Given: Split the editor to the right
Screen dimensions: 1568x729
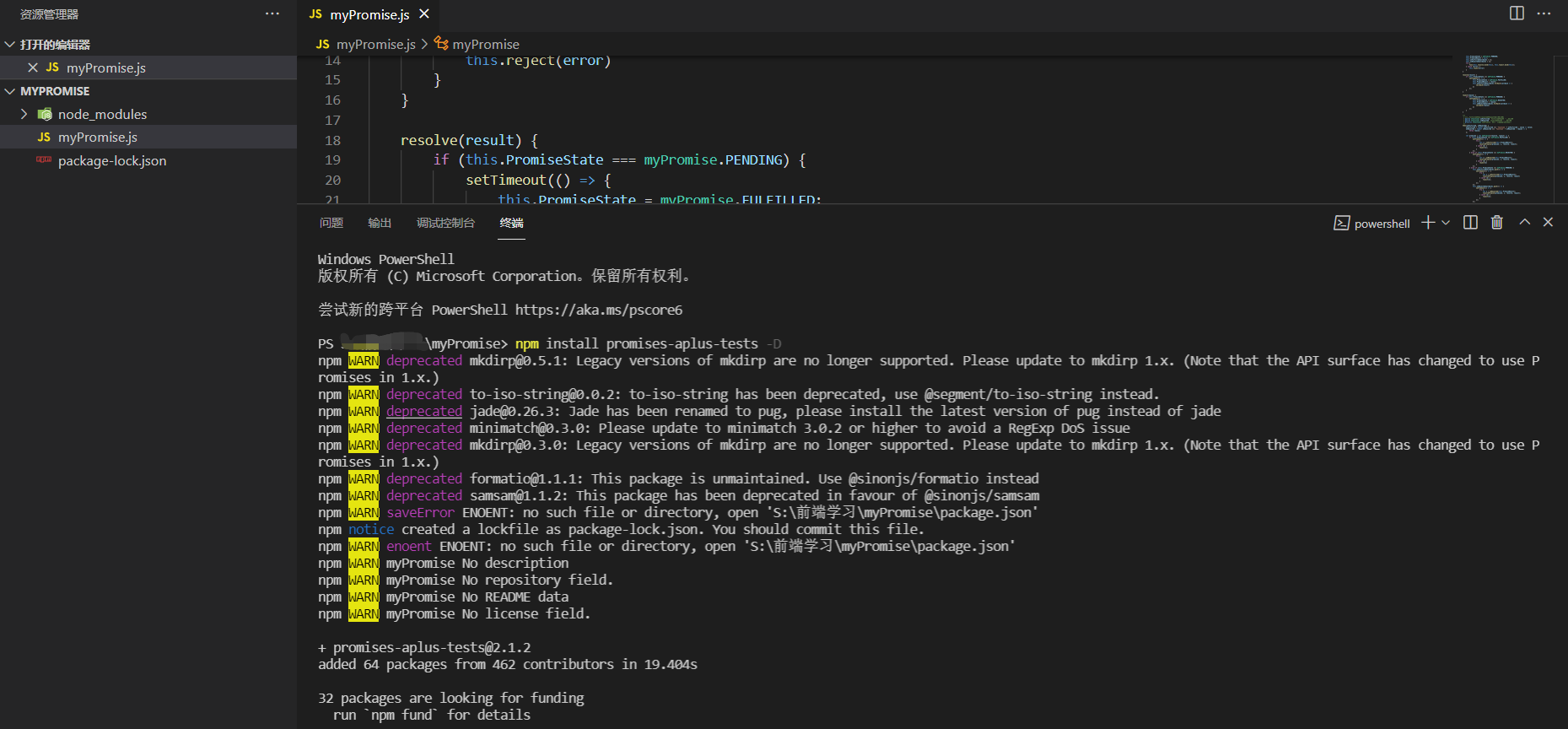Looking at the screenshot, I should (x=1517, y=13).
